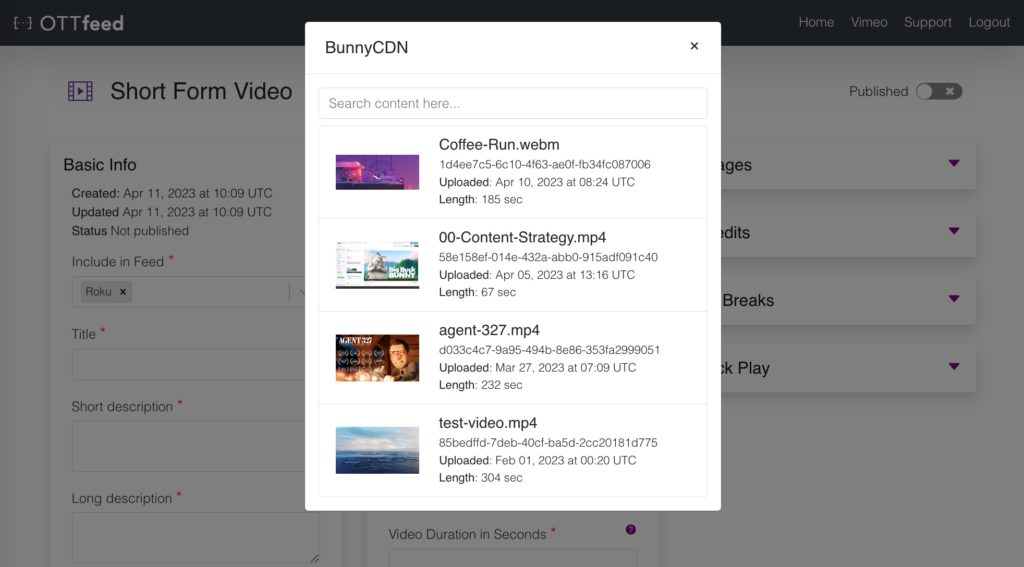The width and height of the screenshot is (1024, 567).
Task: Click the upload date Mar 27, 2023
Action: (x=566, y=368)
